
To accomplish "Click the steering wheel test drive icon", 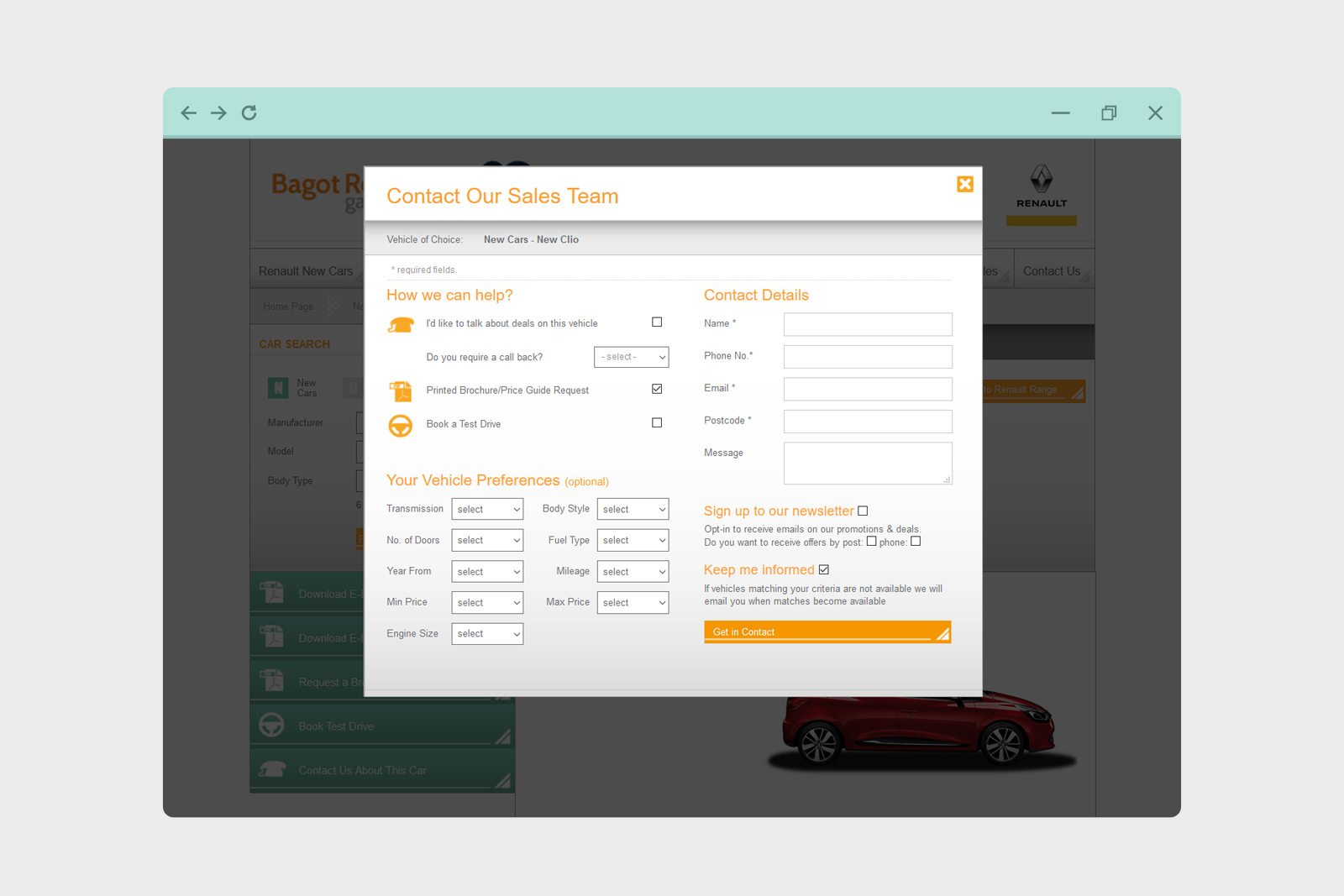I will pyautogui.click(x=401, y=426).
